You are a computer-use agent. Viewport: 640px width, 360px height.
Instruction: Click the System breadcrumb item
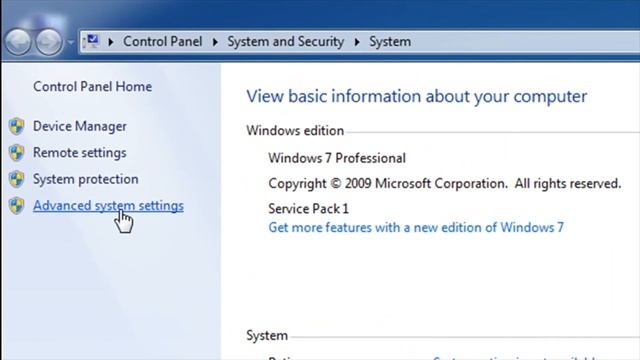click(390, 42)
